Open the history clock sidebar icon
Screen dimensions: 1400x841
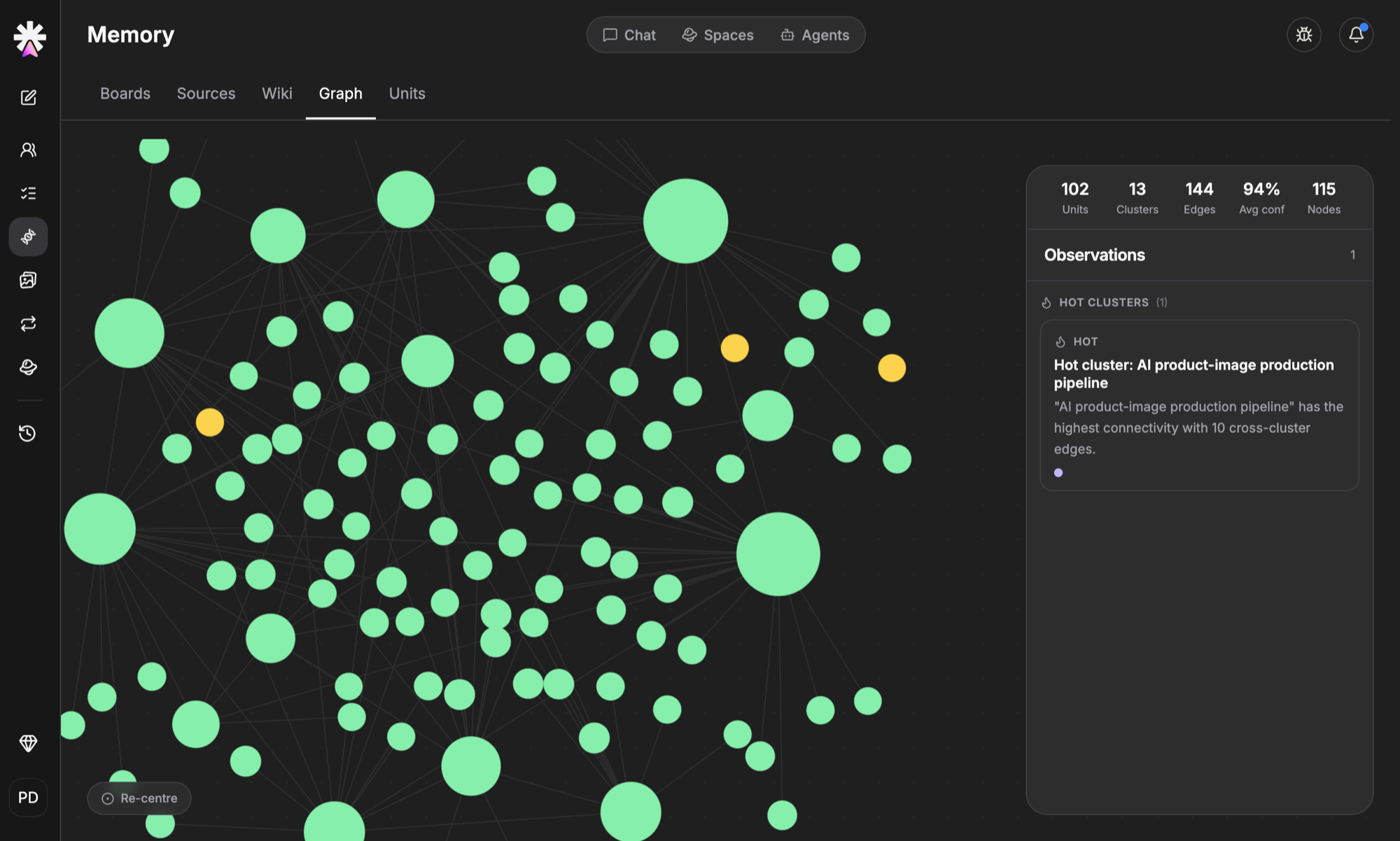pyautogui.click(x=28, y=433)
